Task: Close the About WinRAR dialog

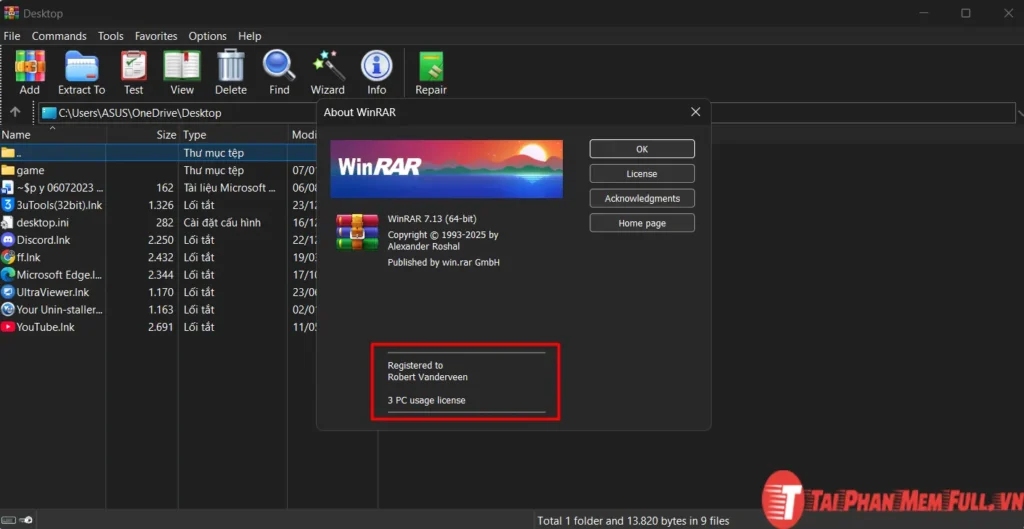Action: 696,112
